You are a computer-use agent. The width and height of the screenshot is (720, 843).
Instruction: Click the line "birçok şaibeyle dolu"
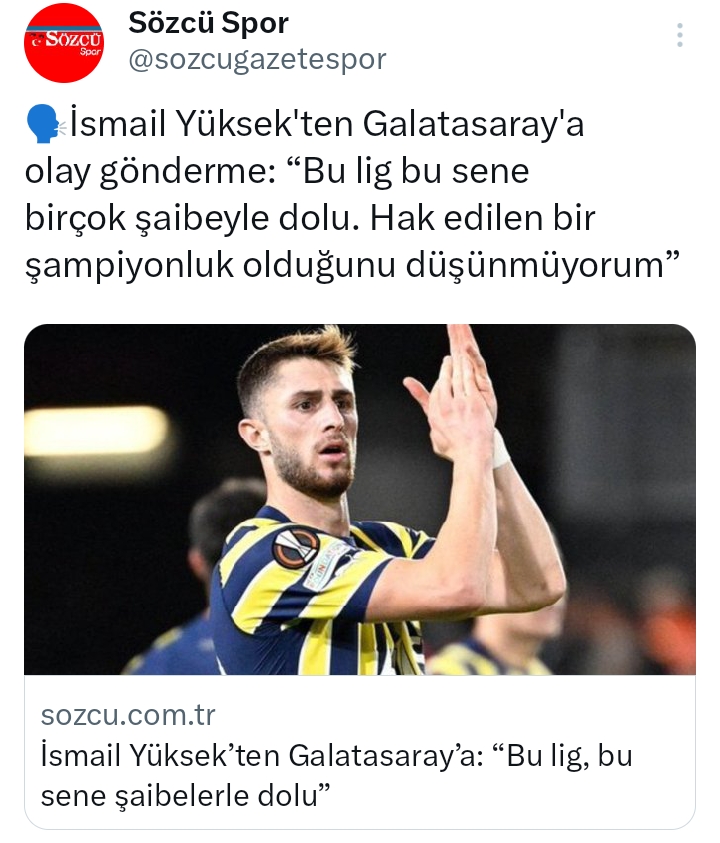(191, 218)
